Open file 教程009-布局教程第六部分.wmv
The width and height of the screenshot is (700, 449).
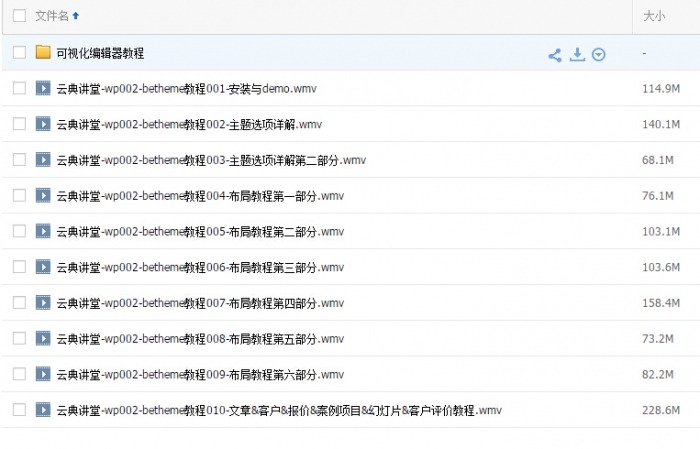[x=200, y=374]
